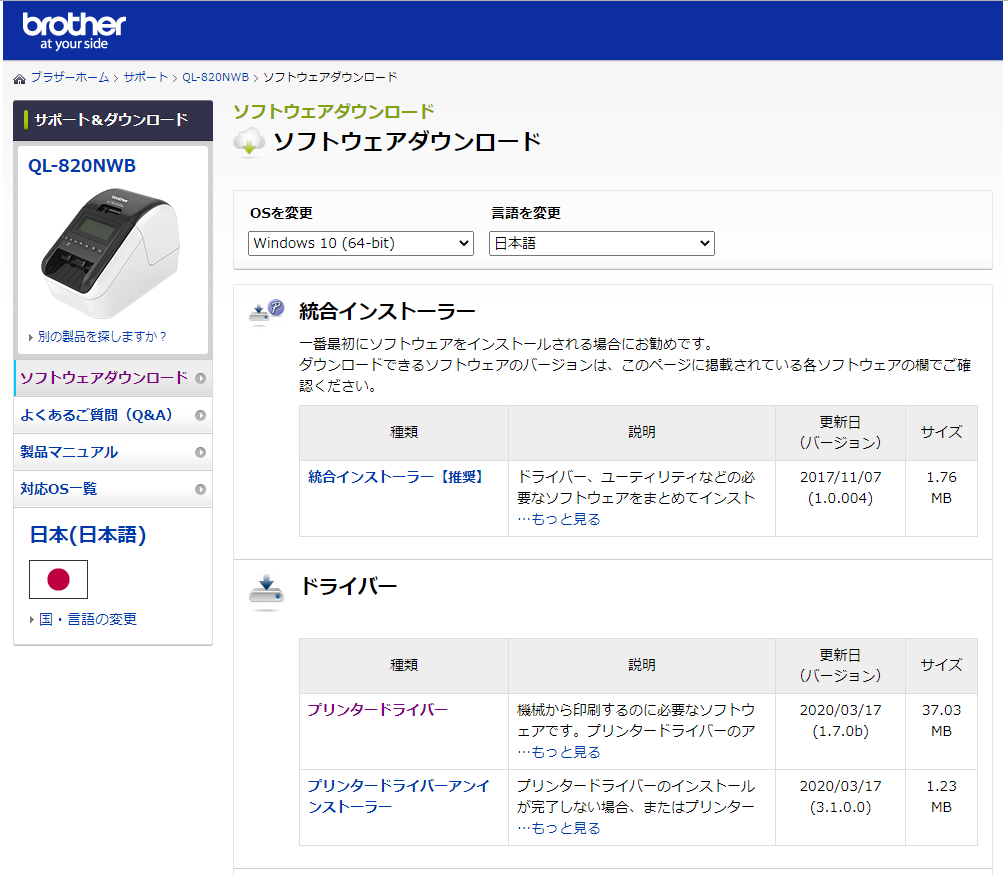
Task: Click the Japanese flag icon in the sidebar
Action: (x=57, y=578)
